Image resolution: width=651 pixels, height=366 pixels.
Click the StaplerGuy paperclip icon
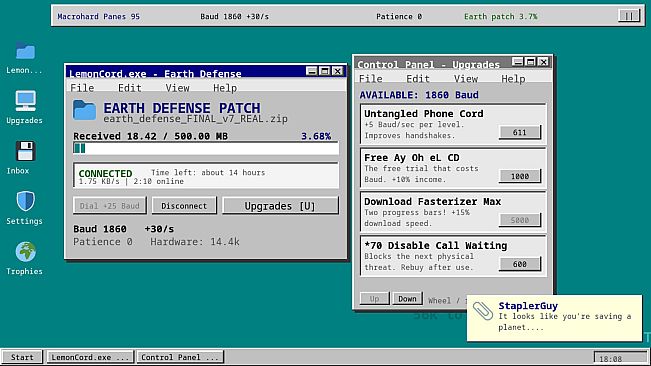pyautogui.click(x=483, y=311)
